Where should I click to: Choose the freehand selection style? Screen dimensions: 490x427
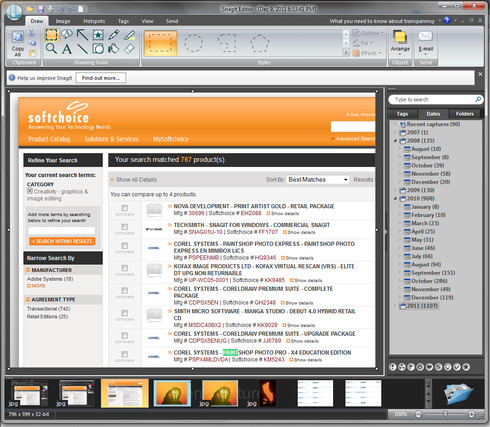[227, 43]
